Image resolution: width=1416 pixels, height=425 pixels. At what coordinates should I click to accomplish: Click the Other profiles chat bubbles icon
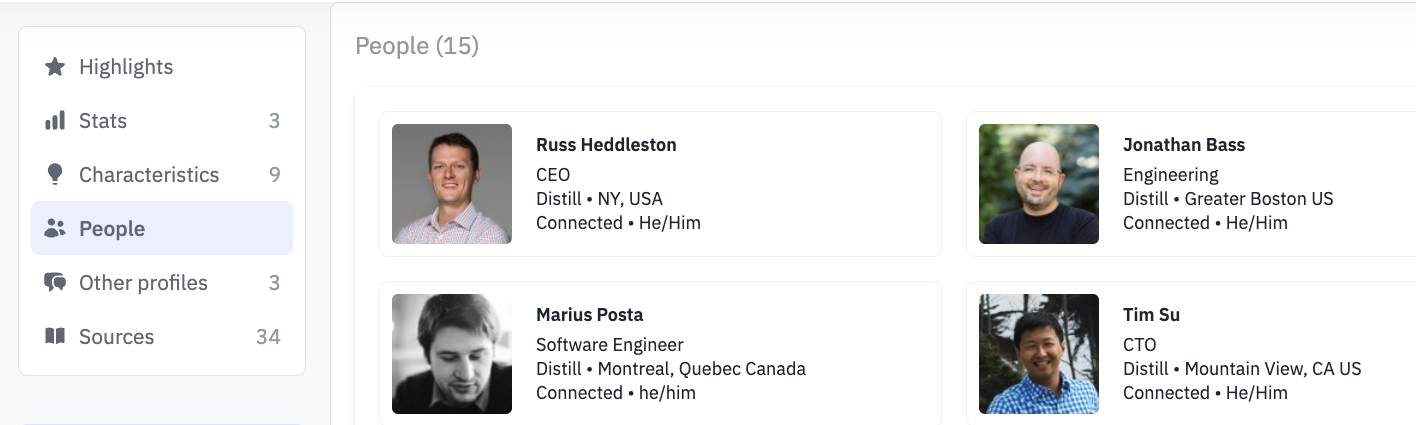55,283
